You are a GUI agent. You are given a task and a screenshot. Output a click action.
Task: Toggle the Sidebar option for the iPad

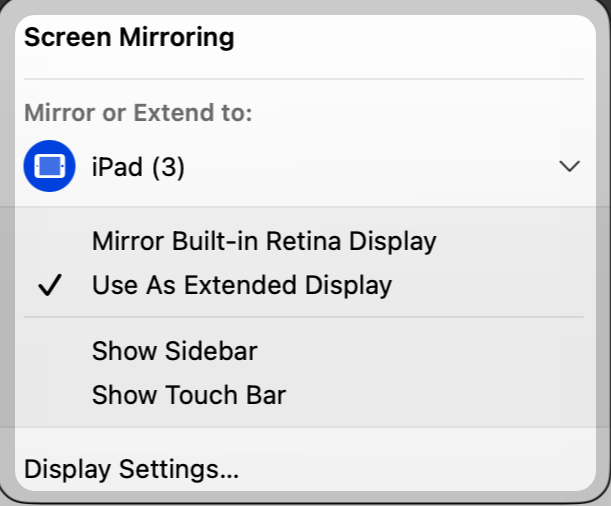pos(174,351)
